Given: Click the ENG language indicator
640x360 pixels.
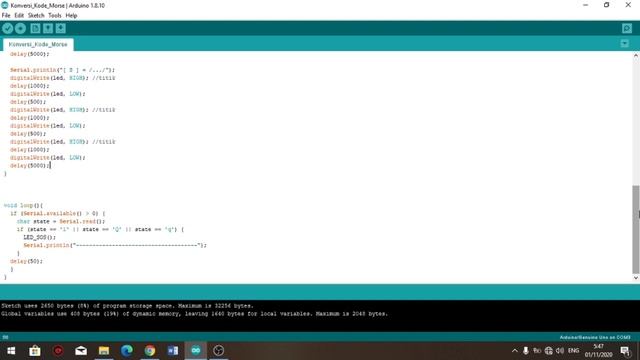Looking at the screenshot, I should click(x=573, y=351).
